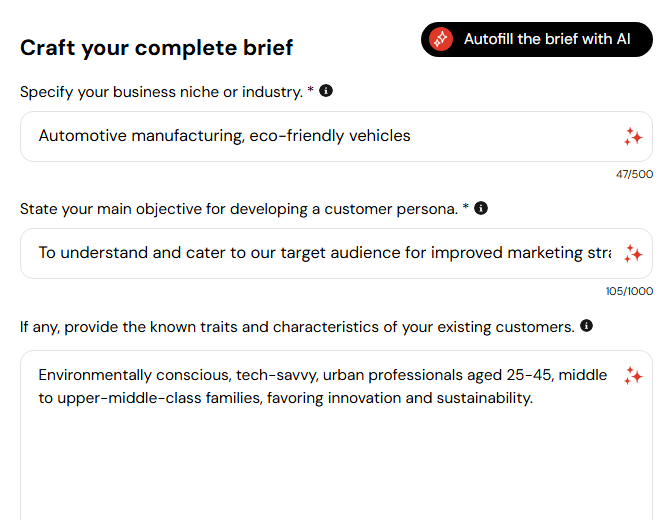Click the red sparkle icon in Autofill button

441,39
